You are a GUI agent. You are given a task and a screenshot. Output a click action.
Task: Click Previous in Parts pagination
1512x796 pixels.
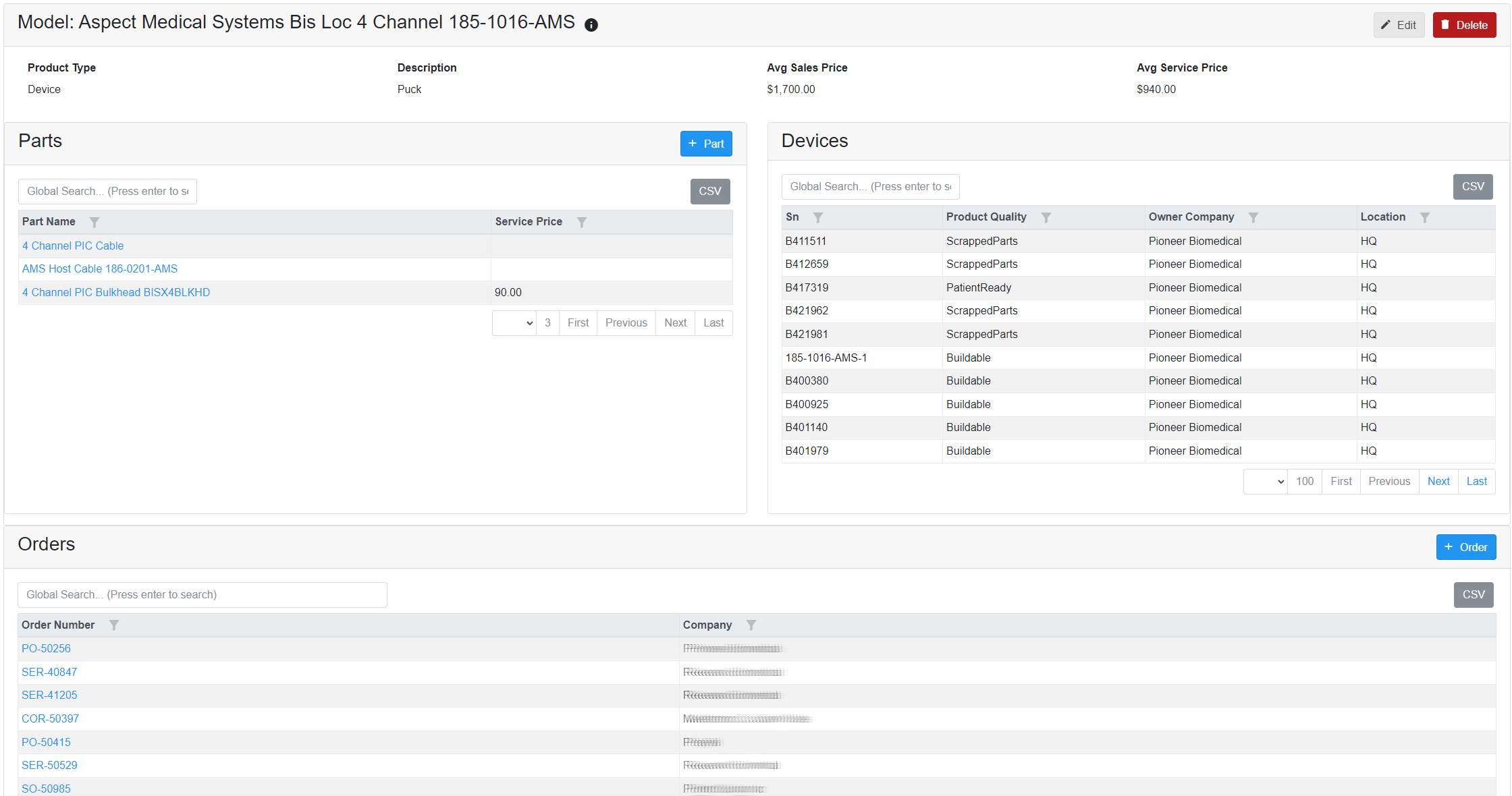626,323
